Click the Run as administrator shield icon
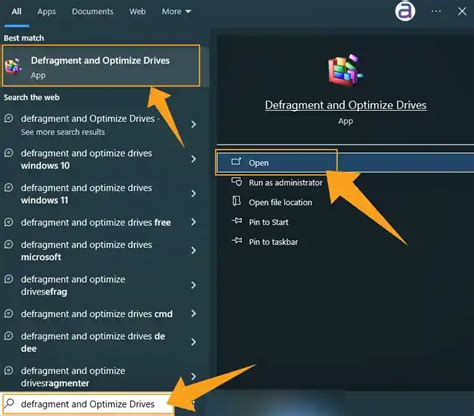Image resolution: width=474 pixels, height=416 pixels. (x=237, y=182)
